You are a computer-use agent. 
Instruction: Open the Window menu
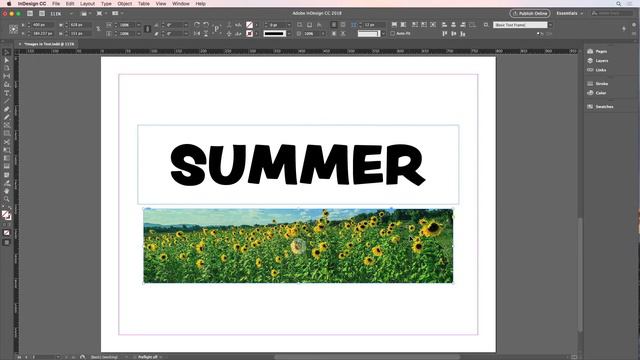click(181, 4)
